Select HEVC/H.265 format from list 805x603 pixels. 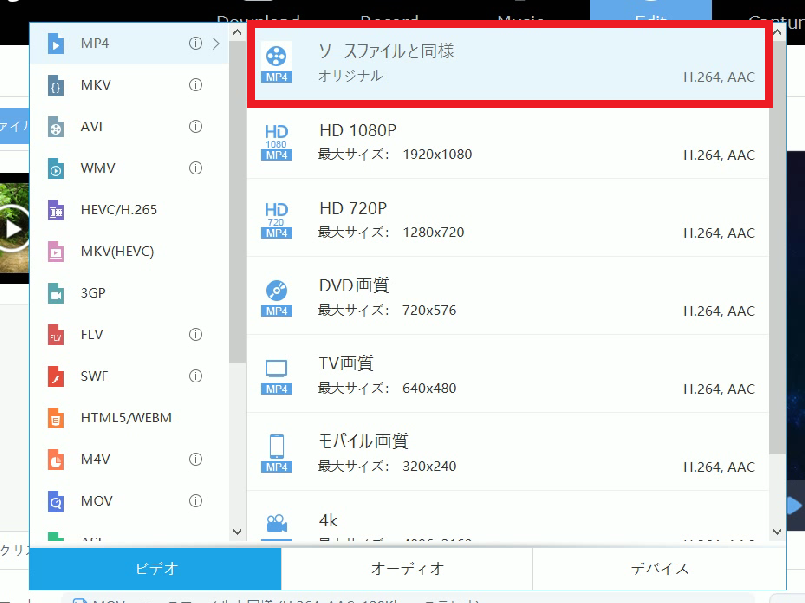[118, 210]
